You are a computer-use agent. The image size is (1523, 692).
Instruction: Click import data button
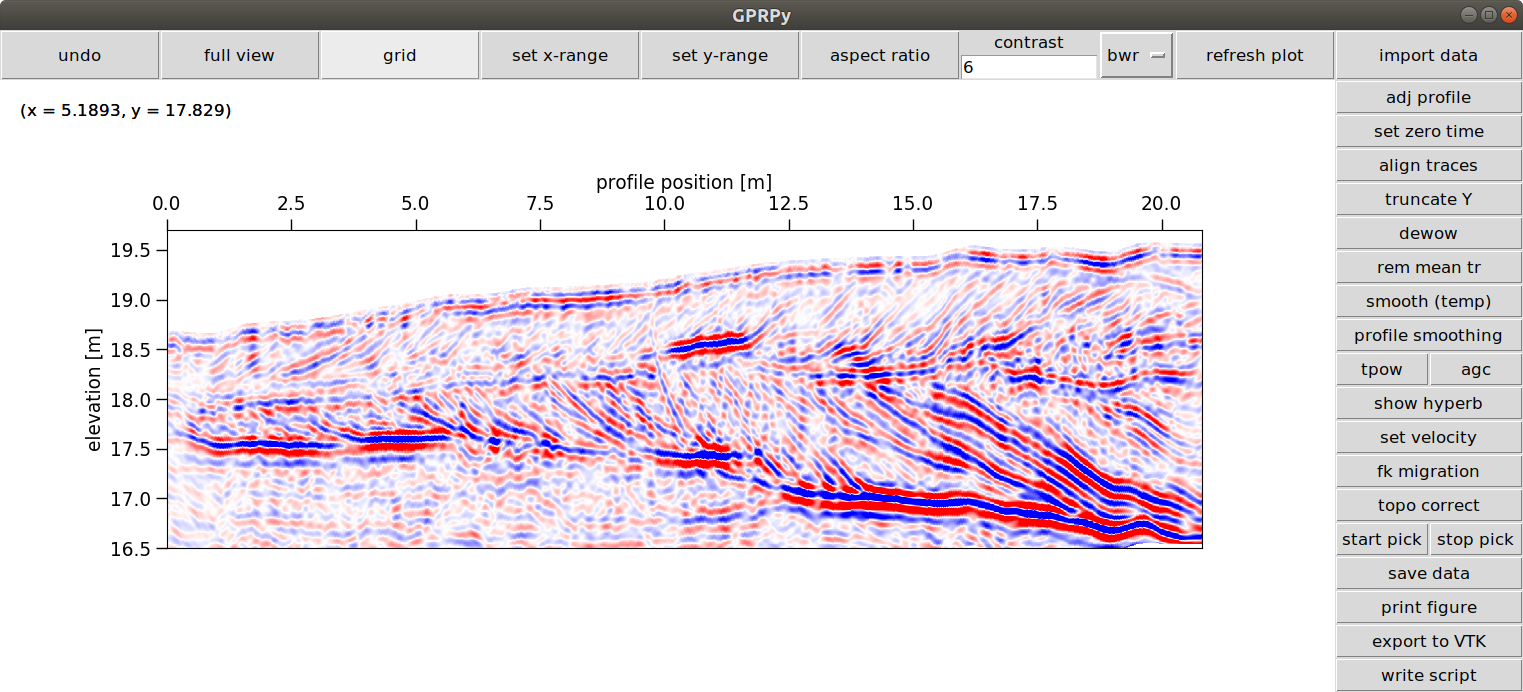click(1428, 55)
